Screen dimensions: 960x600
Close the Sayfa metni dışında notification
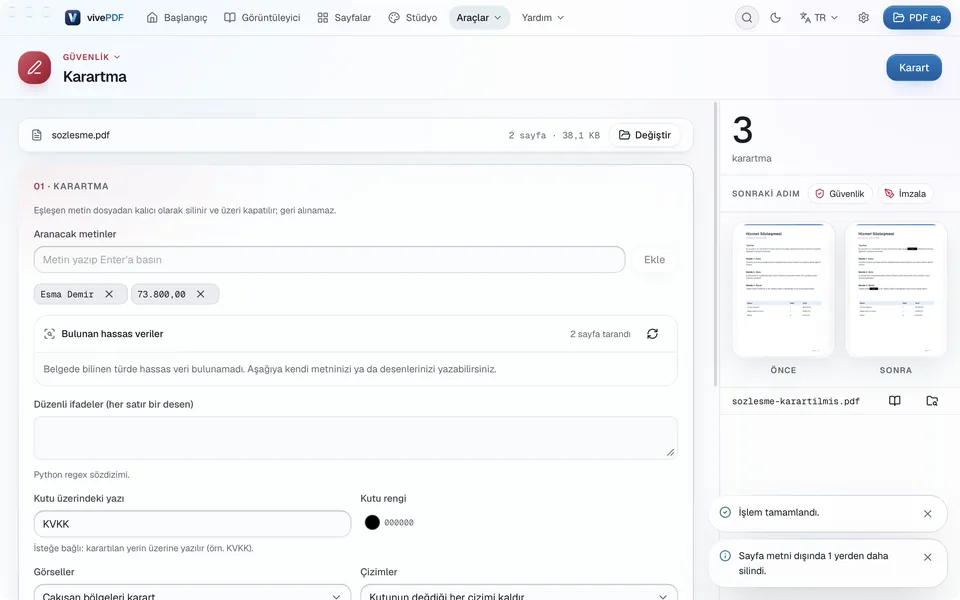pos(928,557)
